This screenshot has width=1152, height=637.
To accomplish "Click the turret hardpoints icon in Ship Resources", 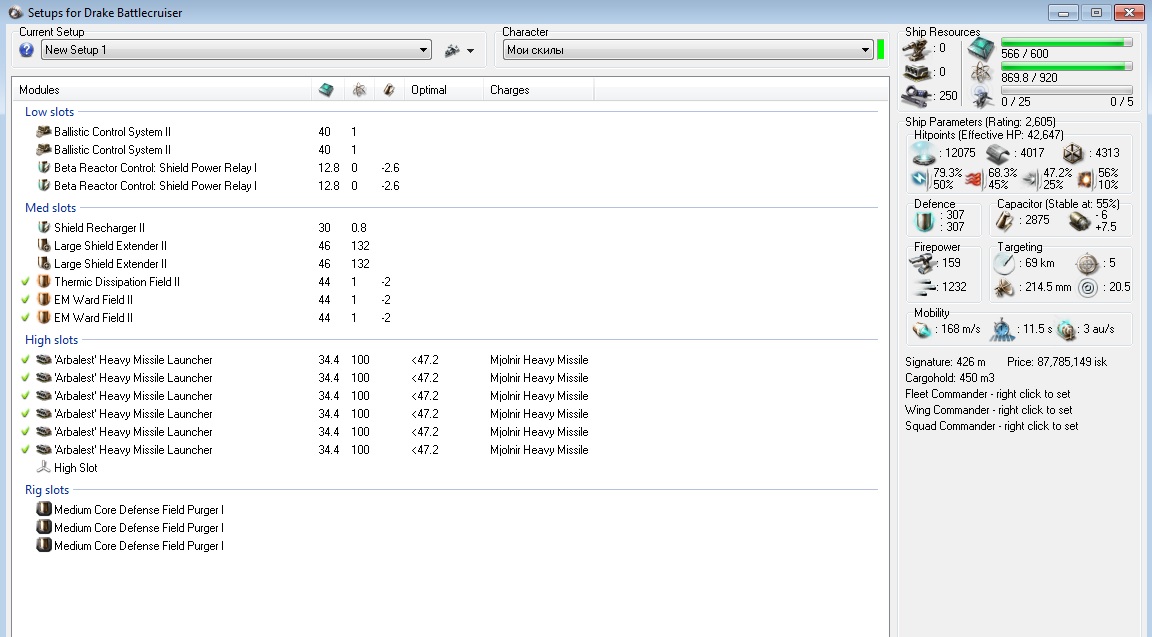I will (915, 50).
